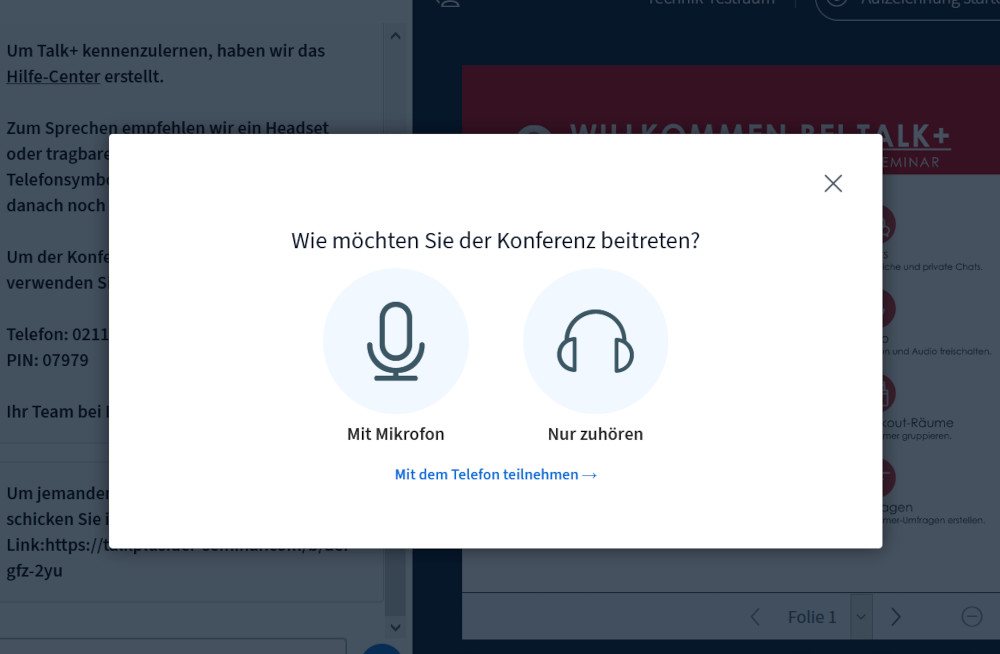Click the chat scroll-up chevron
The width and height of the screenshot is (1000, 654).
coord(395,35)
